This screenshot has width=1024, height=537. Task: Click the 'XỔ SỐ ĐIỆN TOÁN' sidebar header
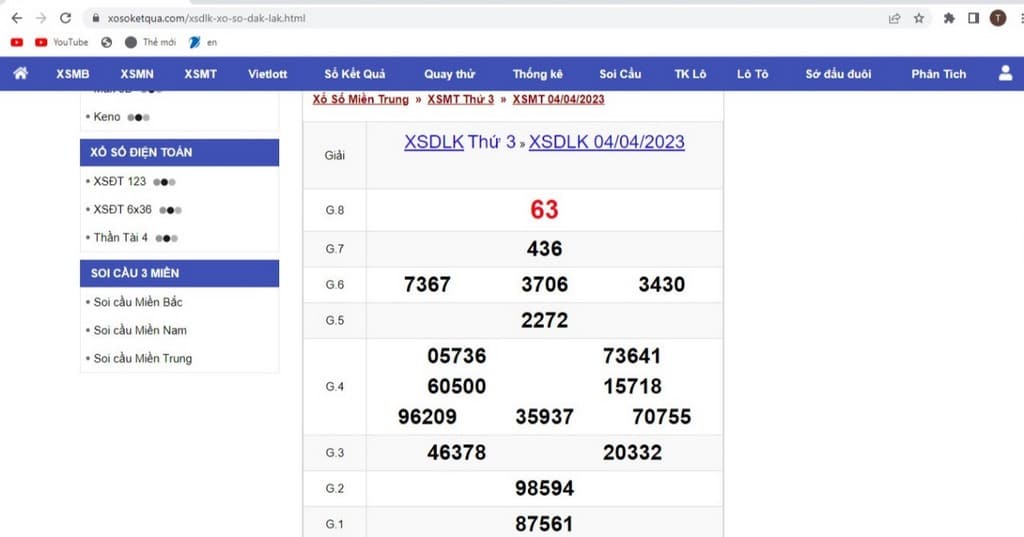[180, 152]
